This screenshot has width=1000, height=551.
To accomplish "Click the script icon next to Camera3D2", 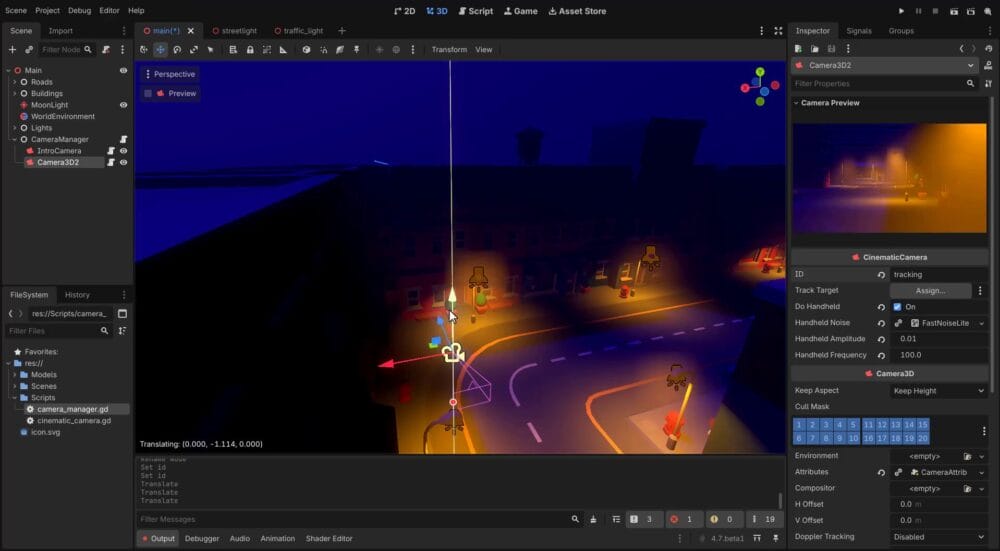I will click(111, 163).
